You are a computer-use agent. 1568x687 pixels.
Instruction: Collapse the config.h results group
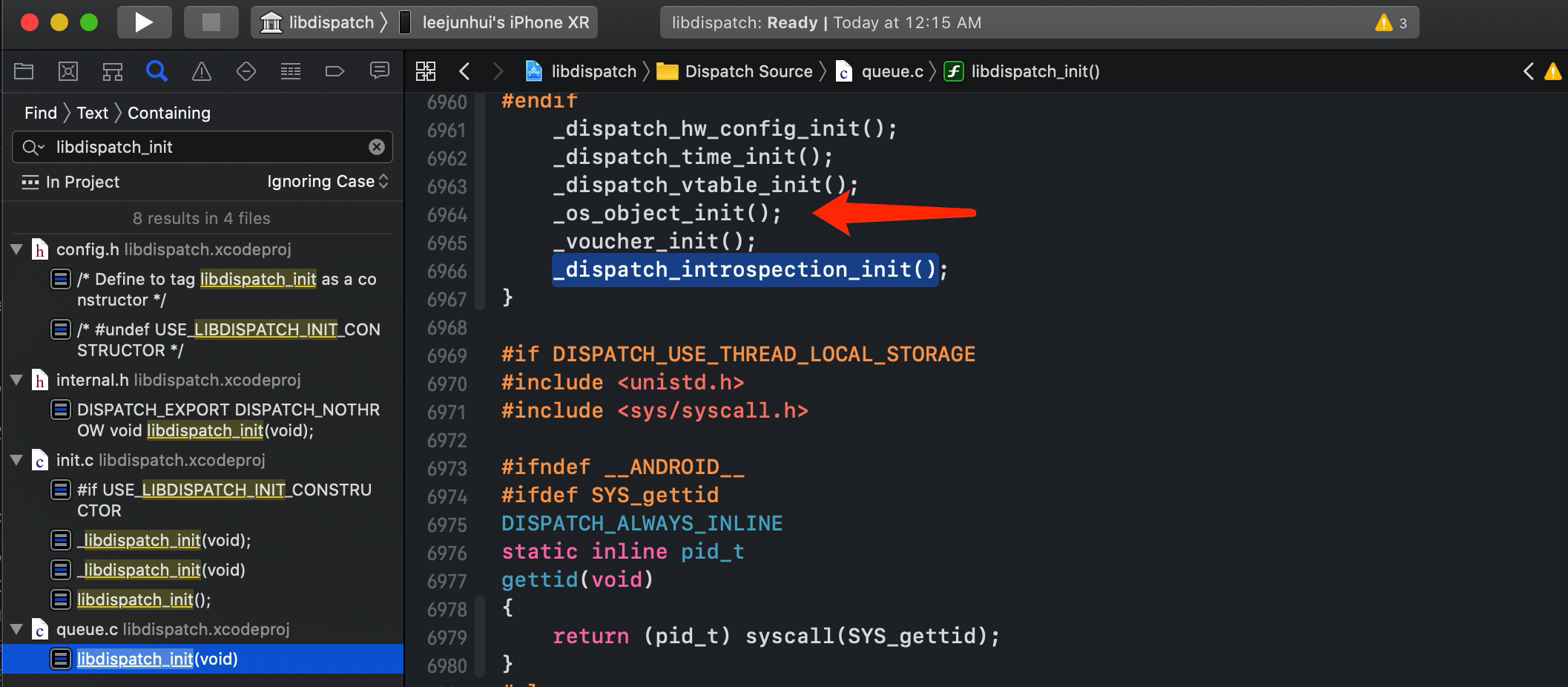[16, 249]
